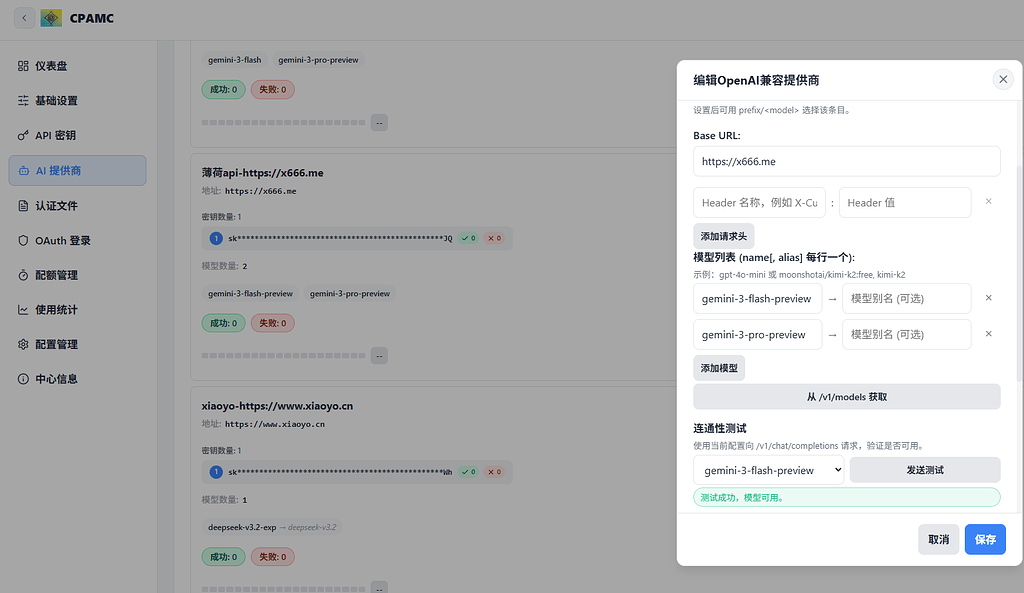Screen dimensions: 1024x593
Task: Close the 编辑OpenAI兼容提供商 dialog
Action: 1003,80
